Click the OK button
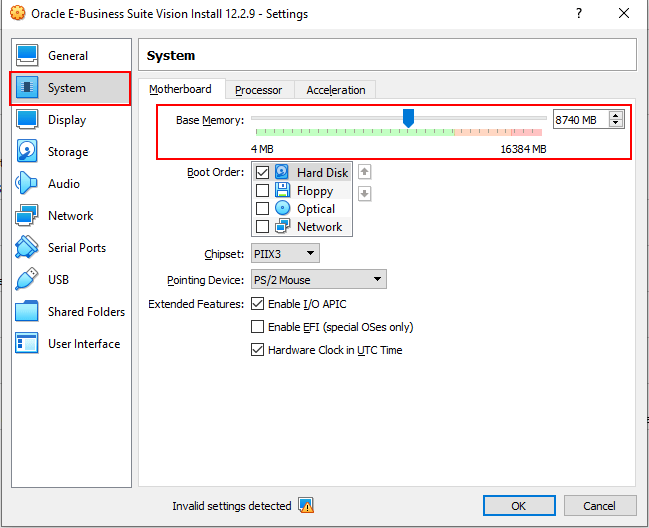 (518, 506)
